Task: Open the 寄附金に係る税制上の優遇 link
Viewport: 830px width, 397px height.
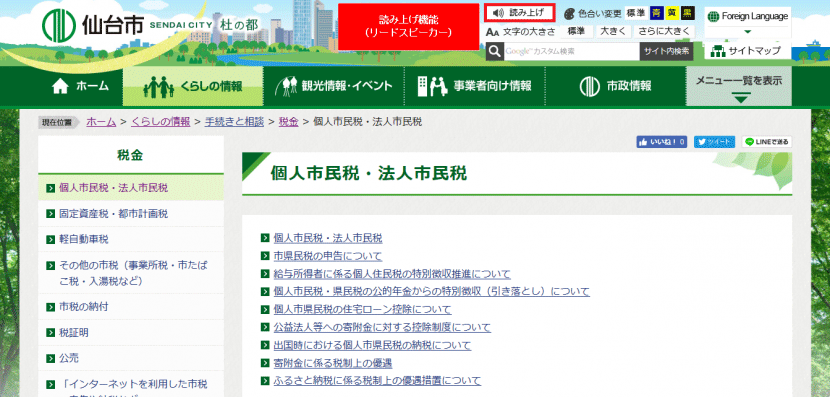Action: pyautogui.click(x=333, y=364)
